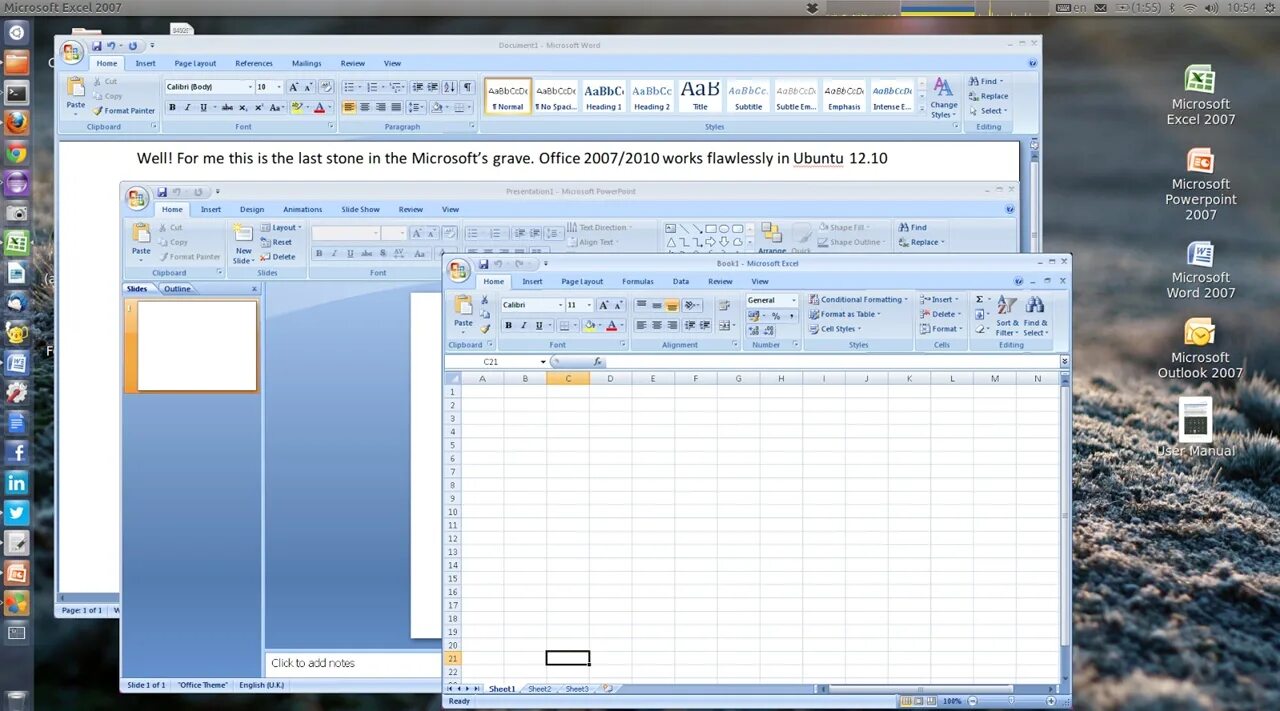Switch to Animations tab in PowerPoint
This screenshot has width=1280, height=711.
(303, 210)
